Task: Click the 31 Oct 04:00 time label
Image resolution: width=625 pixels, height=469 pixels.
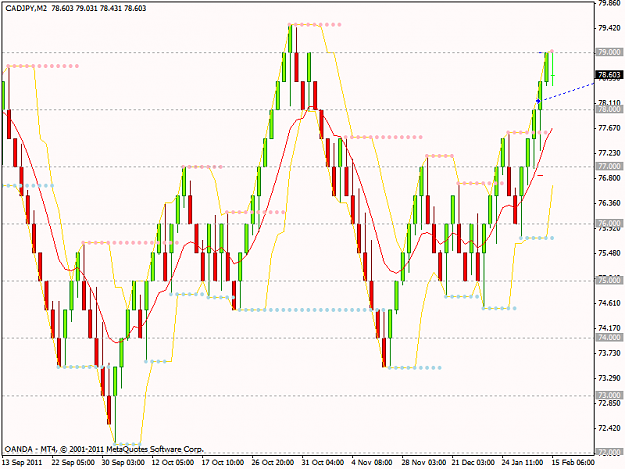Action: [323, 462]
